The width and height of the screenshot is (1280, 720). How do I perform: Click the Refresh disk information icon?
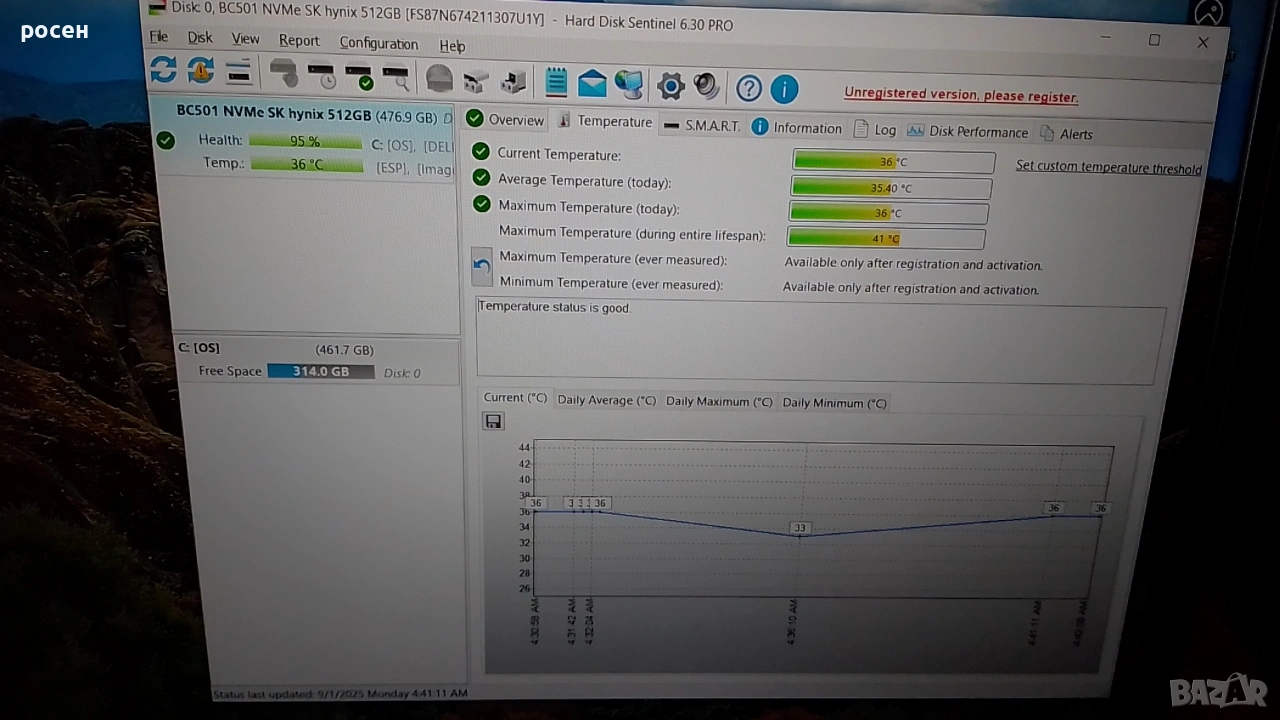coord(163,70)
